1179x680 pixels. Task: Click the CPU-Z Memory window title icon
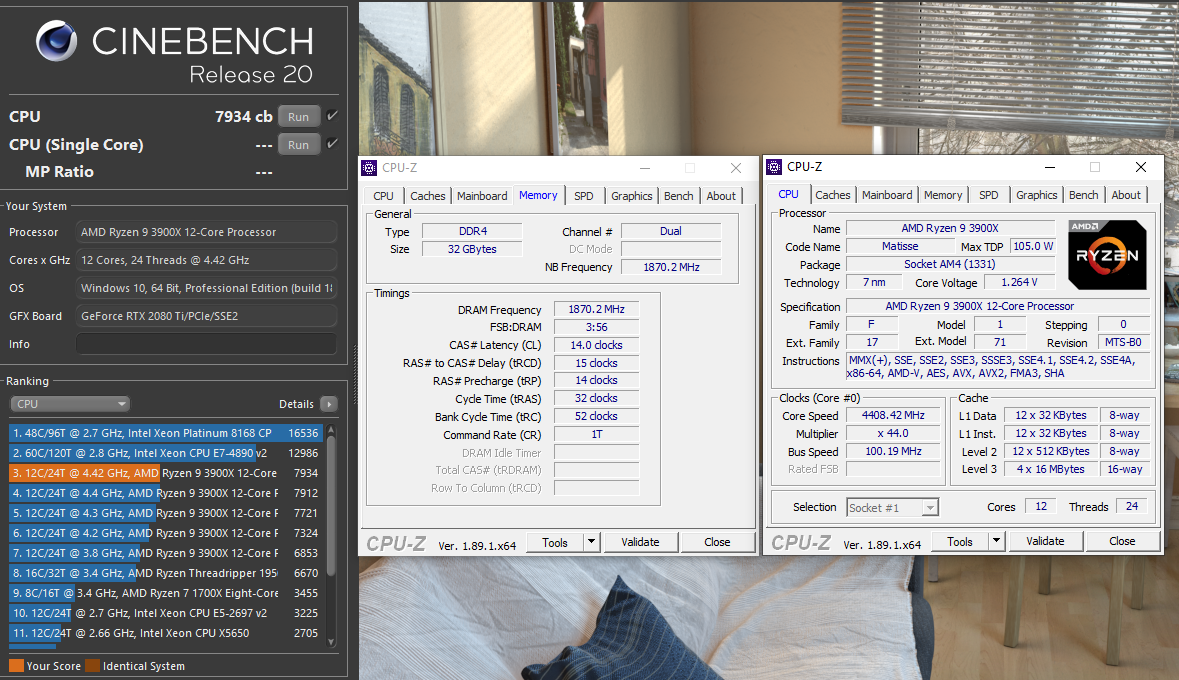click(369, 168)
